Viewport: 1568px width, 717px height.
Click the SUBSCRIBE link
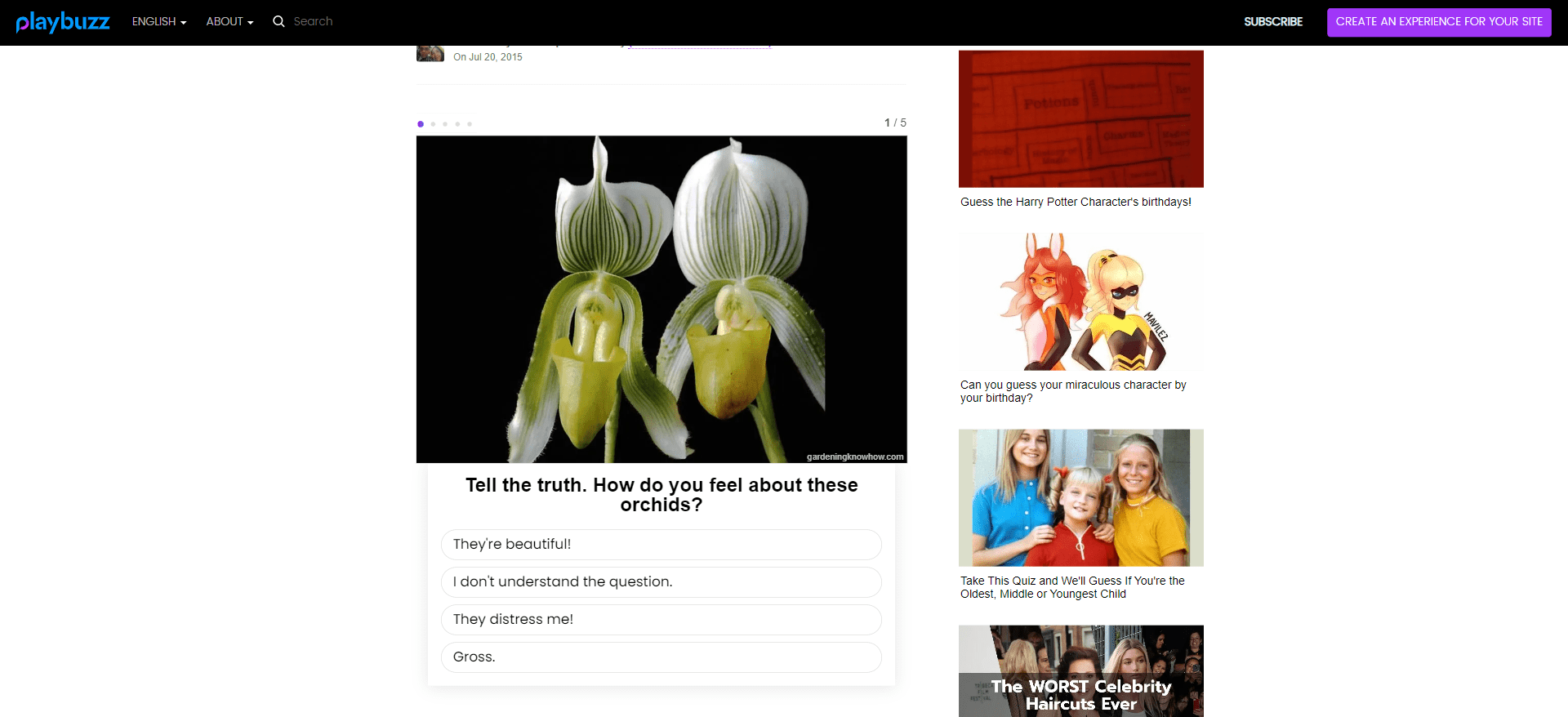[x=1272, y=22]
